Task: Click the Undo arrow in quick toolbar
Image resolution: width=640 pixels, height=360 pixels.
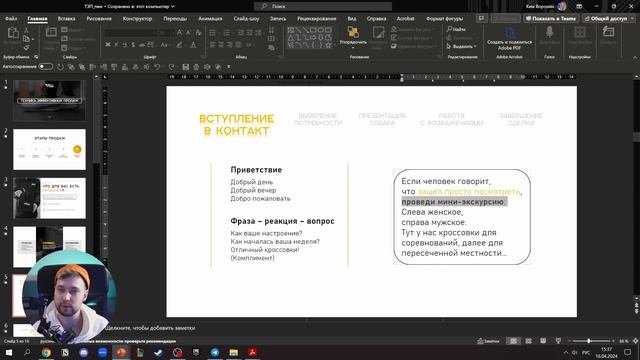Action: (x=158, y=67)
